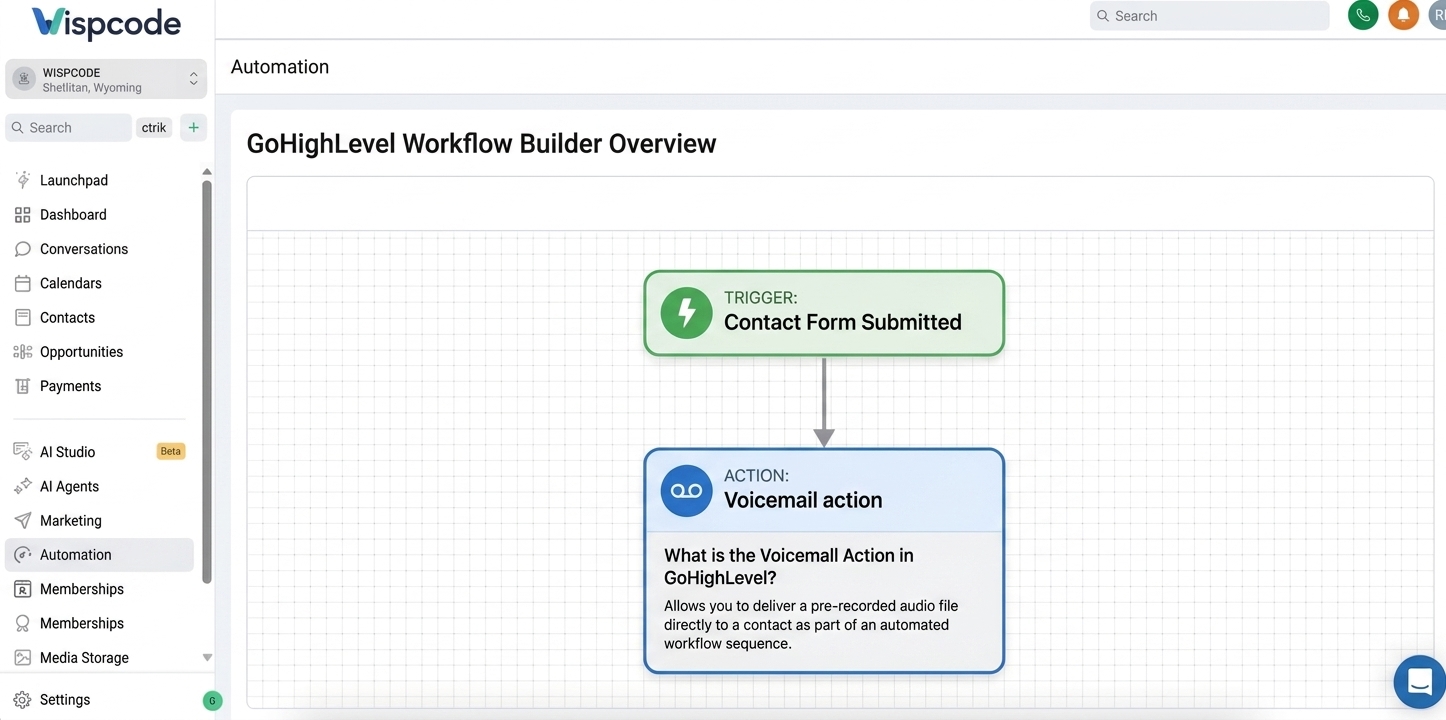Click the top header Search field
The width and height of the screenshot is (1446, 720).
[1209, 16]
